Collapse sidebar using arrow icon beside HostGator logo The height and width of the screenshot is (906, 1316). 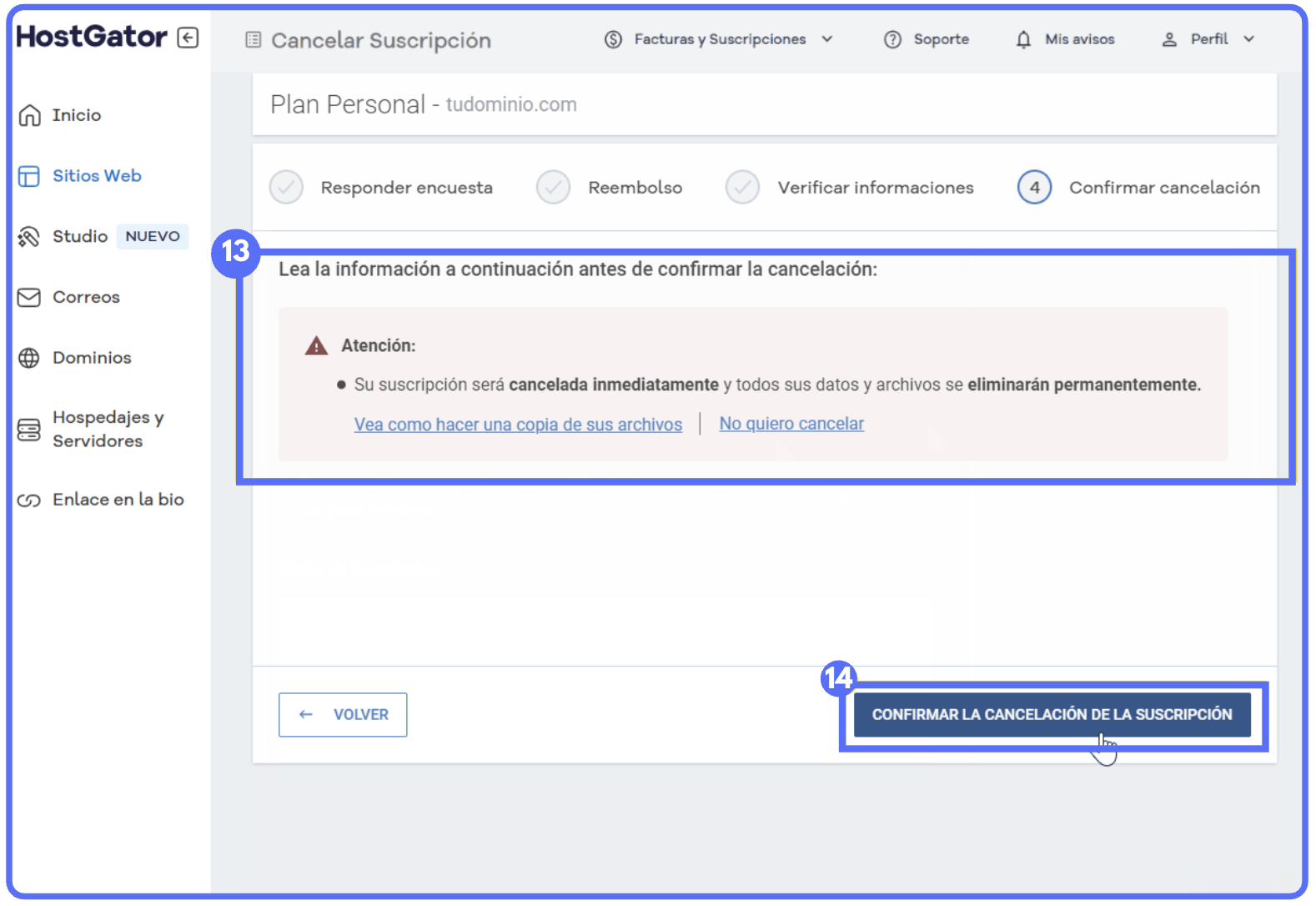(188, 38)
